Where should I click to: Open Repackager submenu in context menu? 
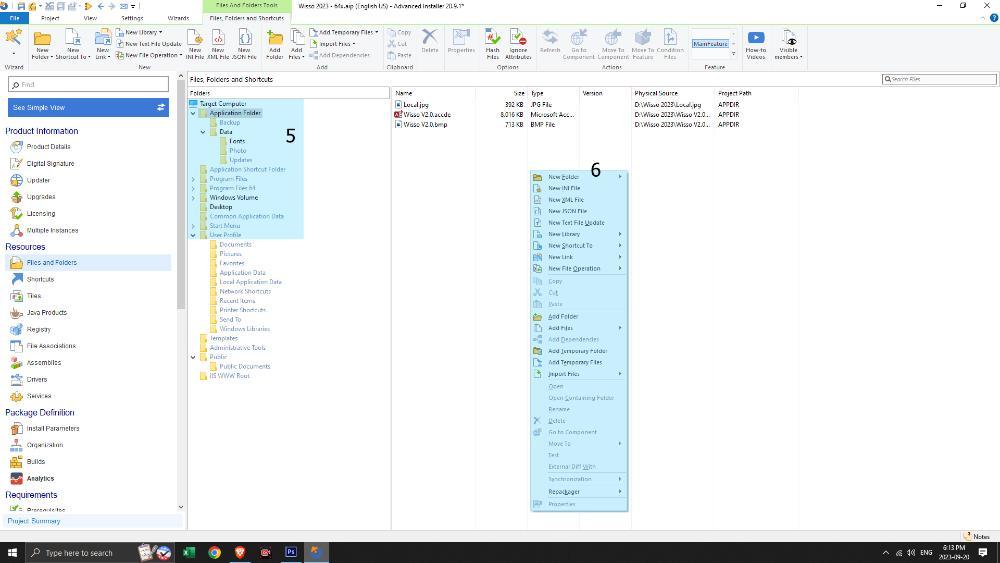(578, 492)
